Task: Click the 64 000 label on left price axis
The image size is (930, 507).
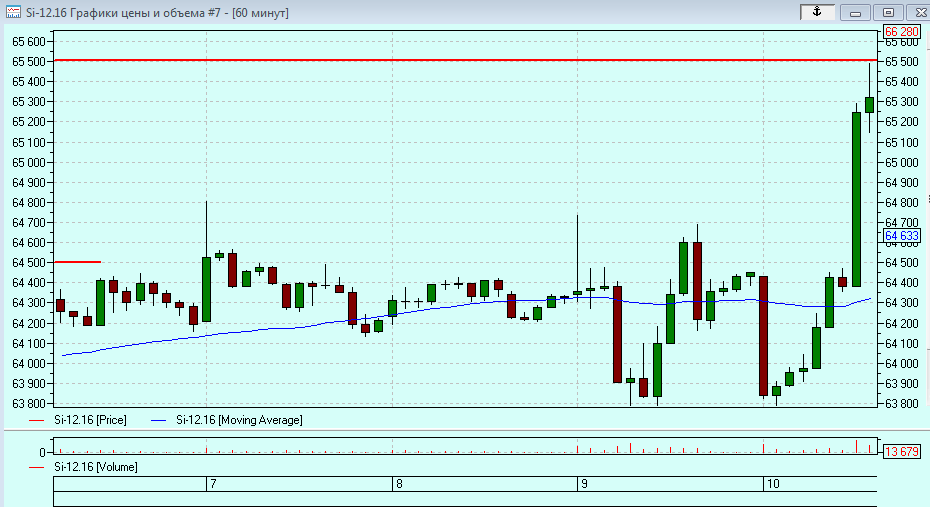Action: [x=28, y=363]
